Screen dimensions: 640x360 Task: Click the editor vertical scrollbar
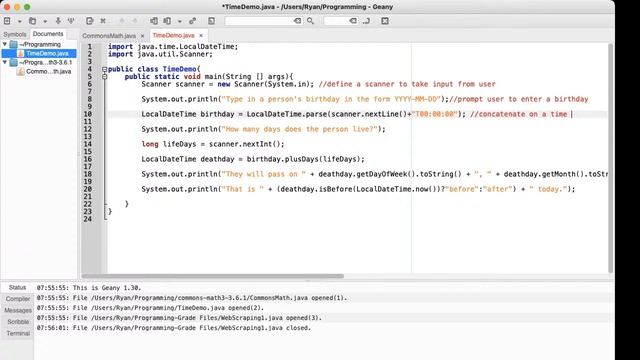pyautogui.click(x=611, y=158)
